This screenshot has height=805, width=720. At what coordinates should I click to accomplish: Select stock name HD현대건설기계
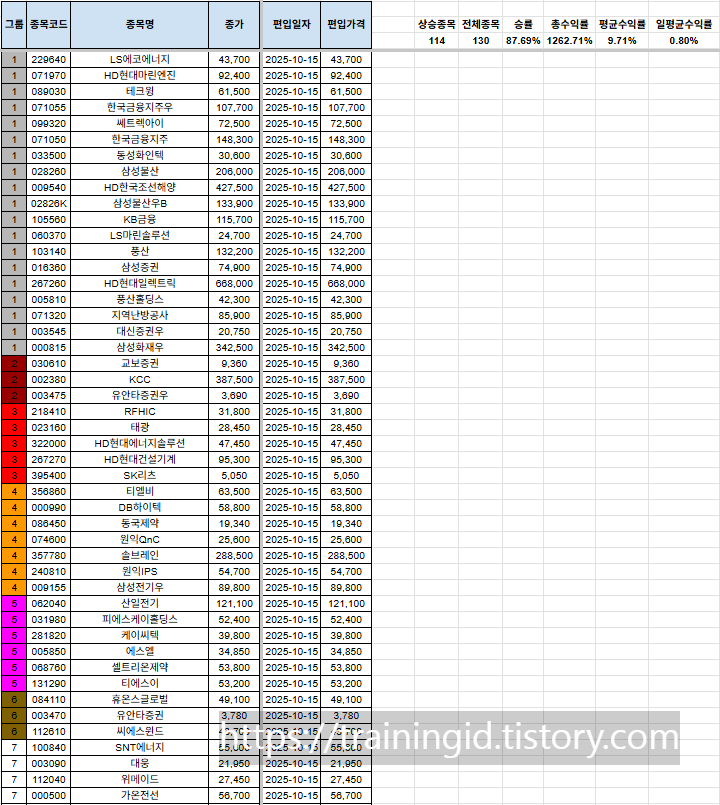[140, 459]
